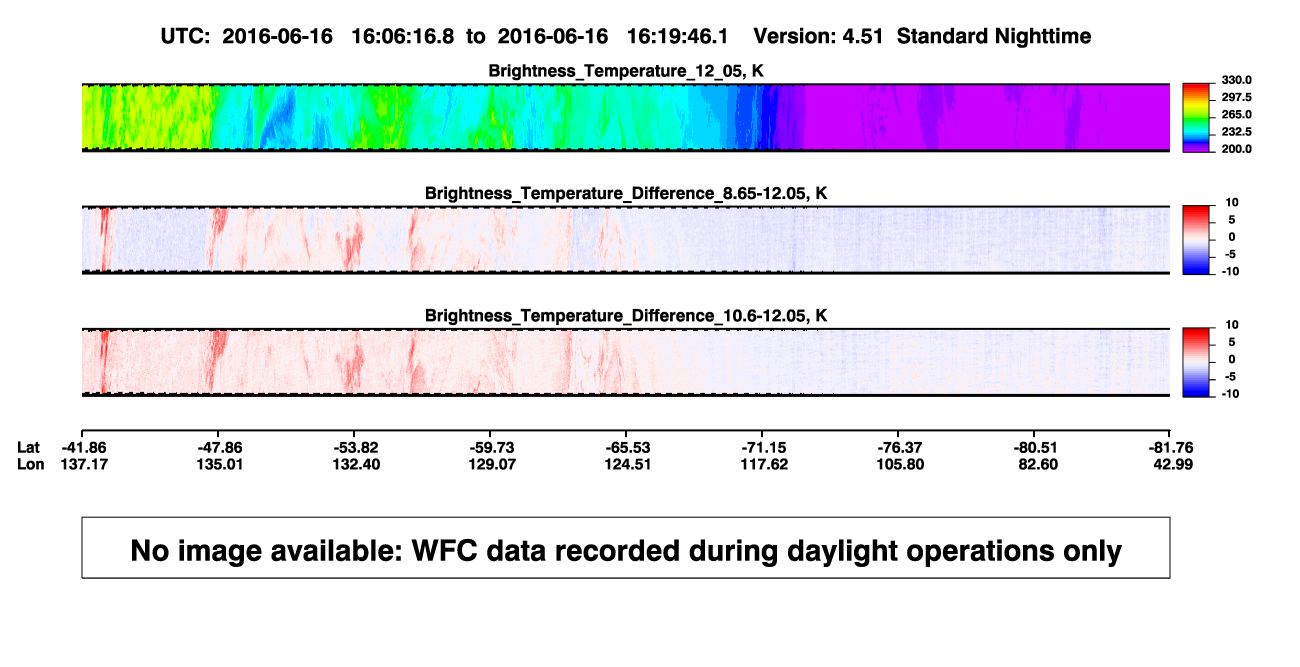Click the 10.6-12.05 plot's red-blue color bar
1300x667 pixels.
[1198, 362]
